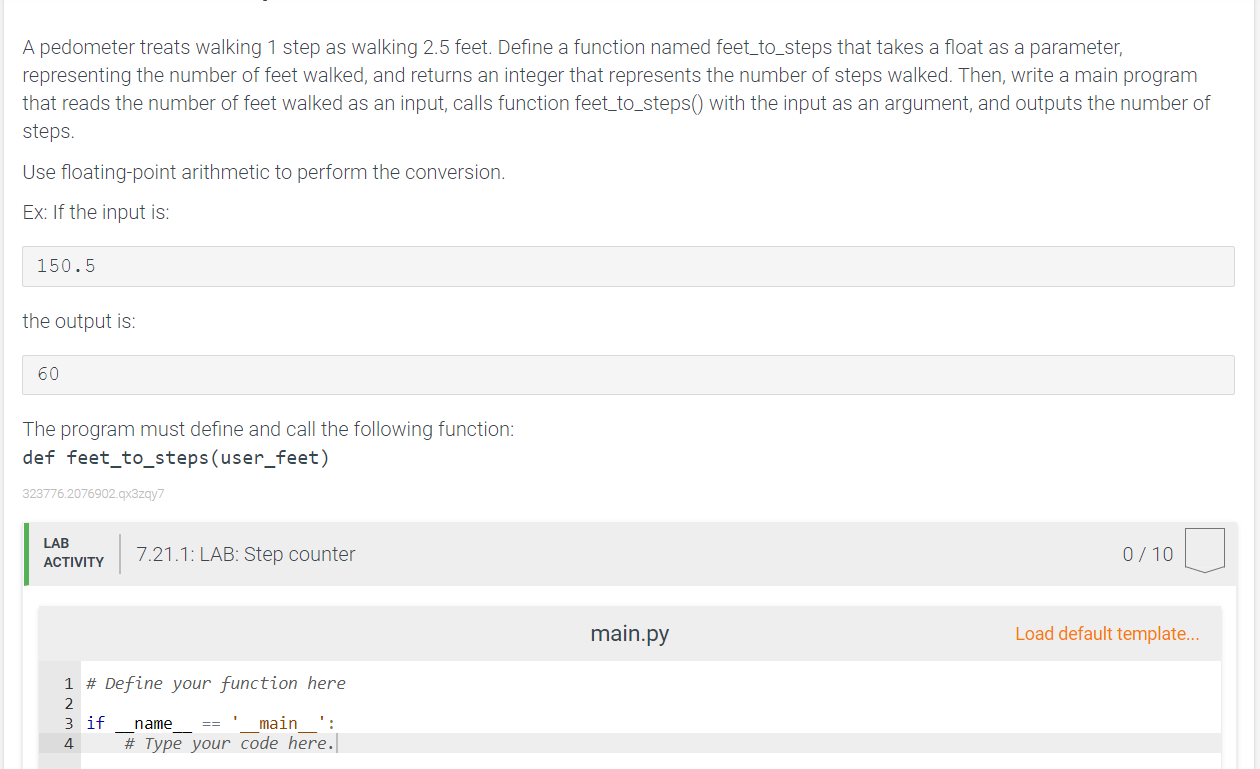
Task: Click the completion badge icon beside 0 / 10
Action: (x=1204, y=551)
